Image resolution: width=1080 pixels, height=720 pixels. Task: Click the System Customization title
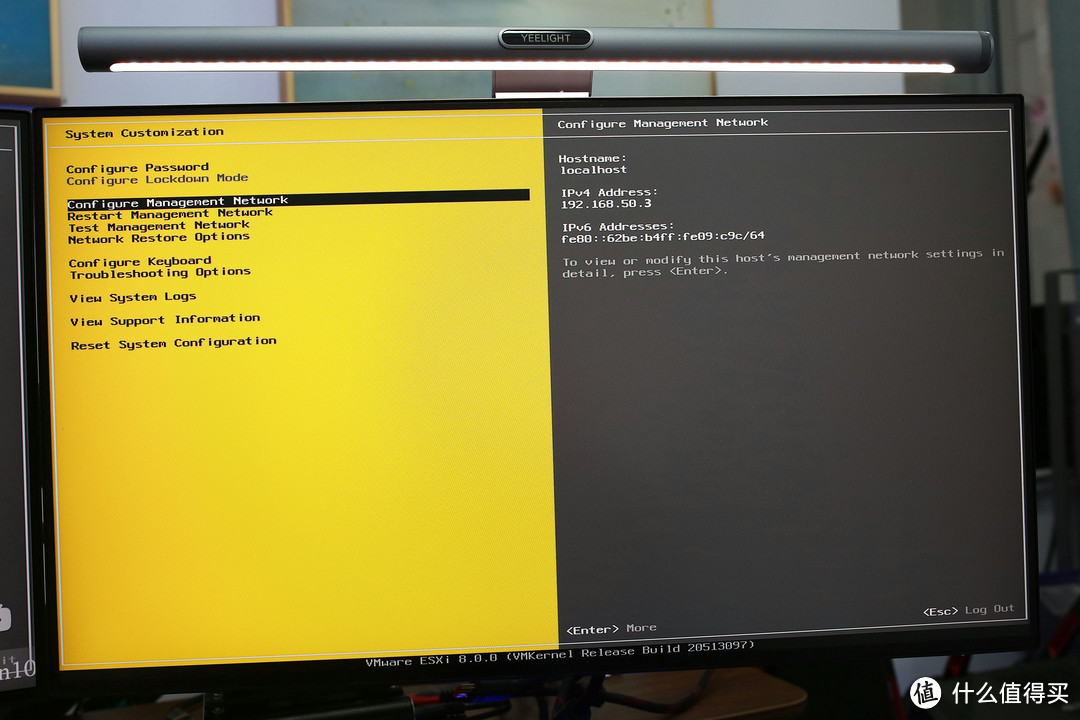(144, 131)
